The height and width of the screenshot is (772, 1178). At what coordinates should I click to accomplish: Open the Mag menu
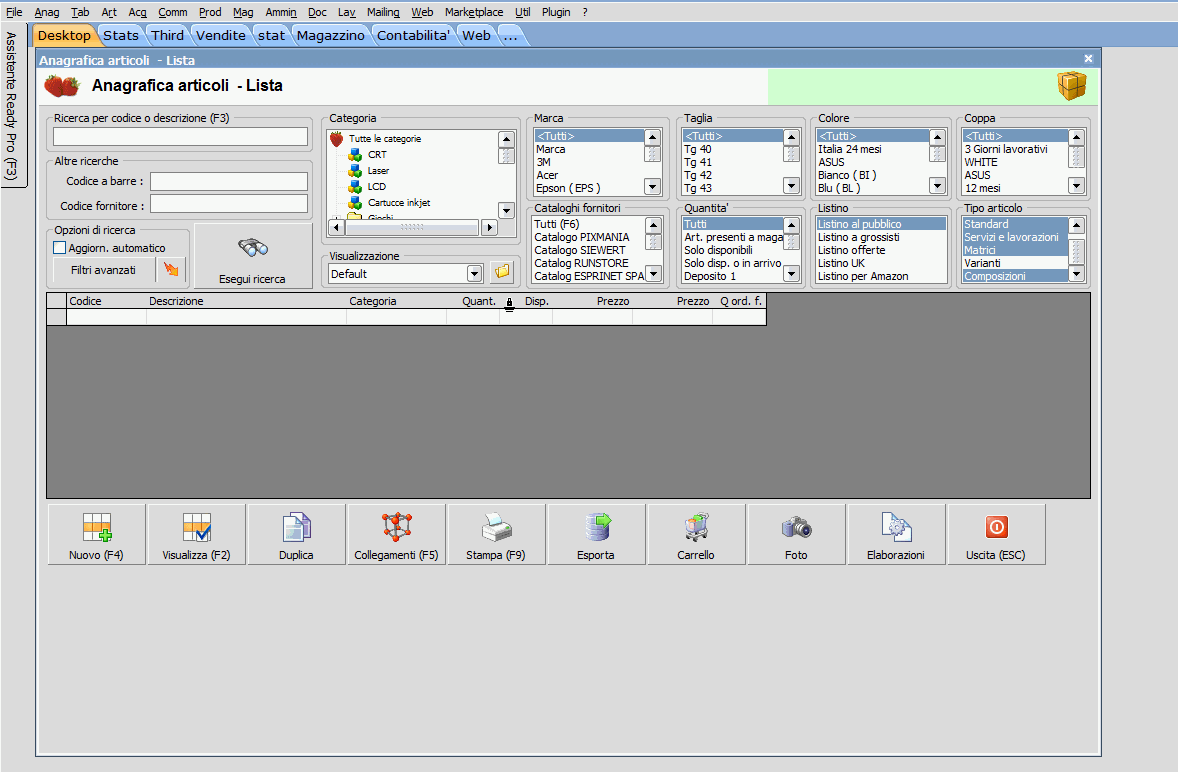(x=243, y=12)
